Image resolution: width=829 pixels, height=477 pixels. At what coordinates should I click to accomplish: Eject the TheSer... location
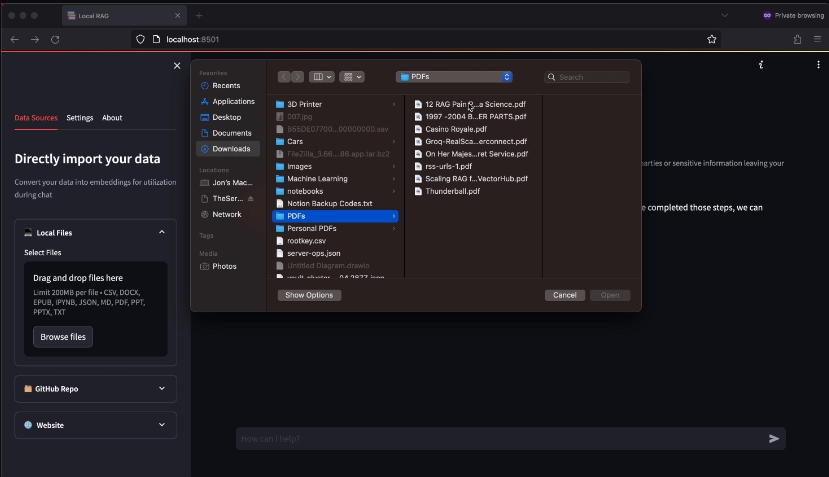250,199
